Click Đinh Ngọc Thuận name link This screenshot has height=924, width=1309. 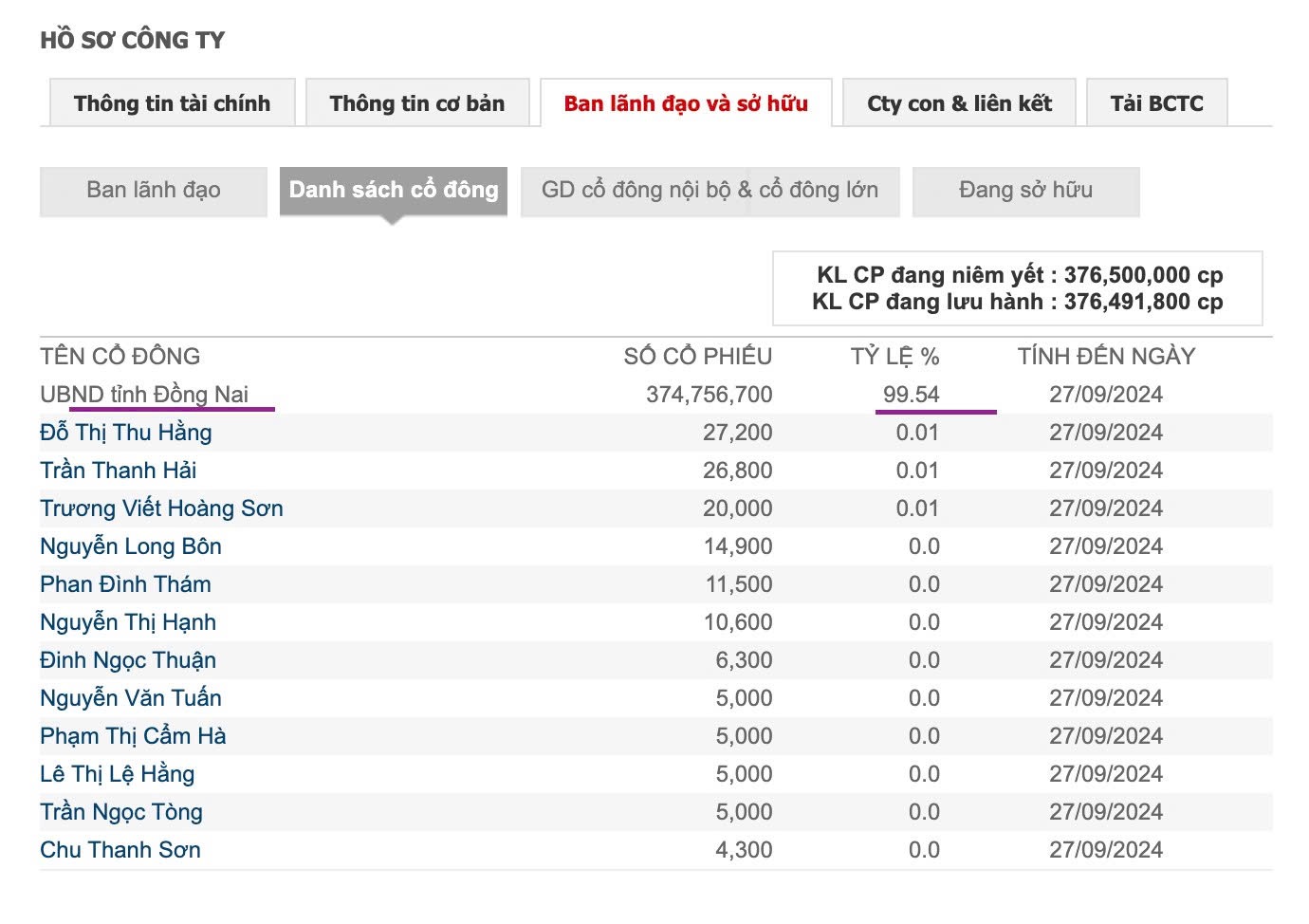(128, 660)
